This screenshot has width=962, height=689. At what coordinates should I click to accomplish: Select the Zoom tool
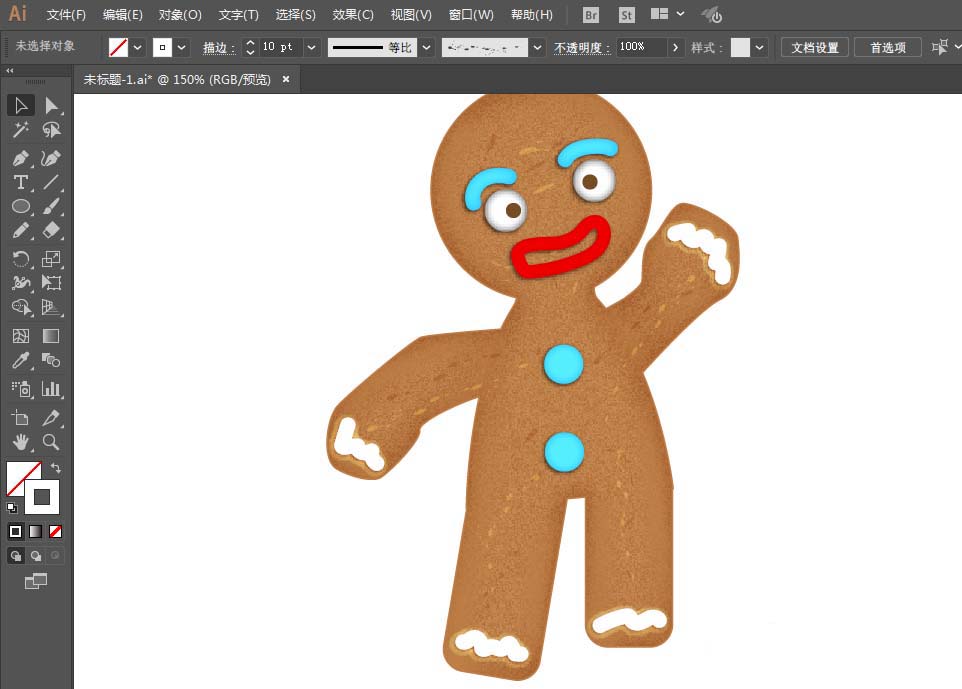(52, 442)
